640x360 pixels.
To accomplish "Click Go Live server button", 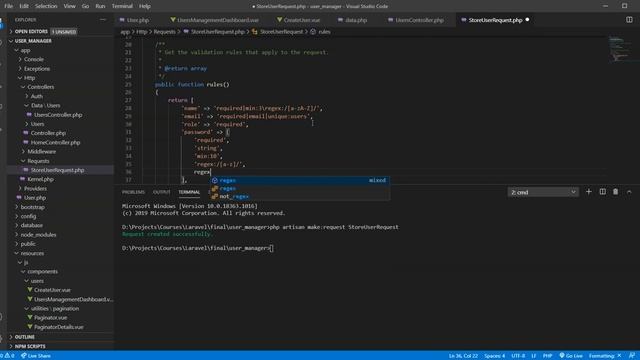I will tap(571, 356).
